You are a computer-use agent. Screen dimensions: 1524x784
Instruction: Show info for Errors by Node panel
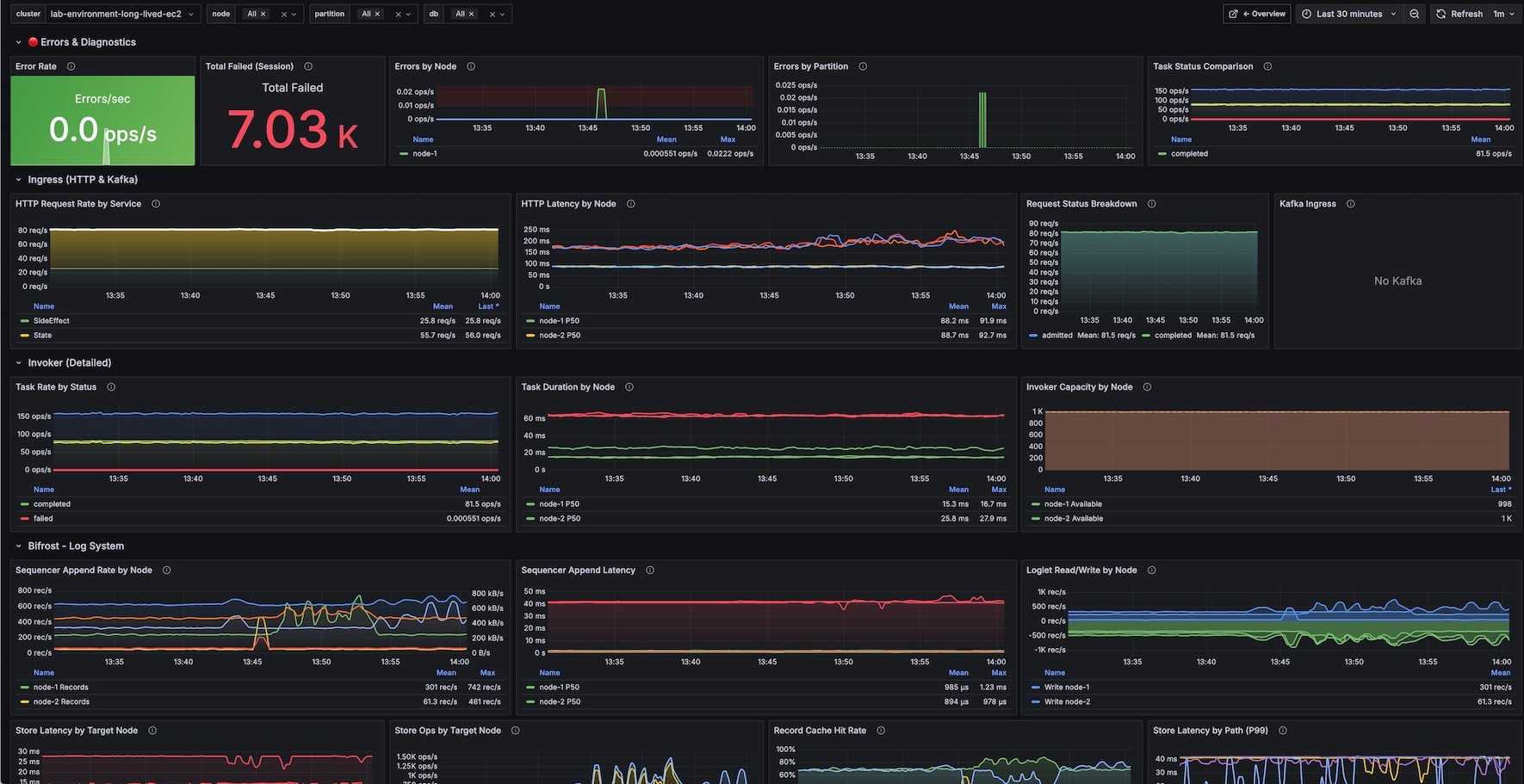pyautogui.click(x=471, y=66)
